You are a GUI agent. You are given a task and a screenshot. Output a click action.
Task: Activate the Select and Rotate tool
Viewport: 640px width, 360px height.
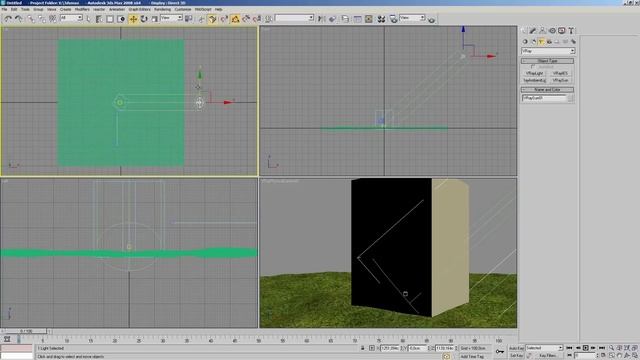[x=144, y=19]
